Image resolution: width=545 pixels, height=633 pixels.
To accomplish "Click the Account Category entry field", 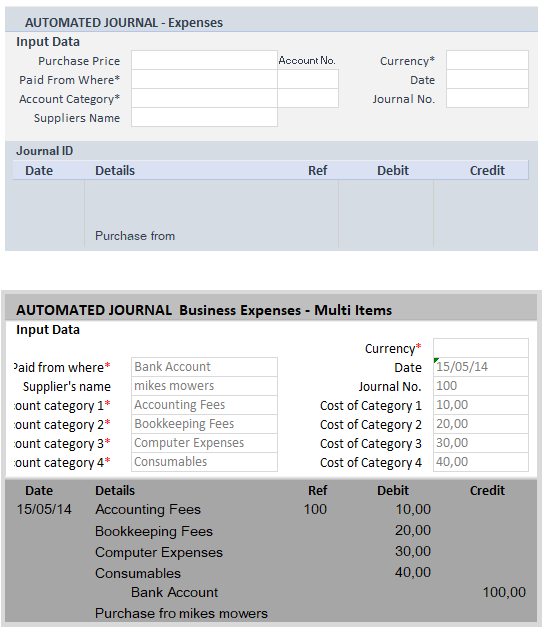I will (x=204, y=98).
